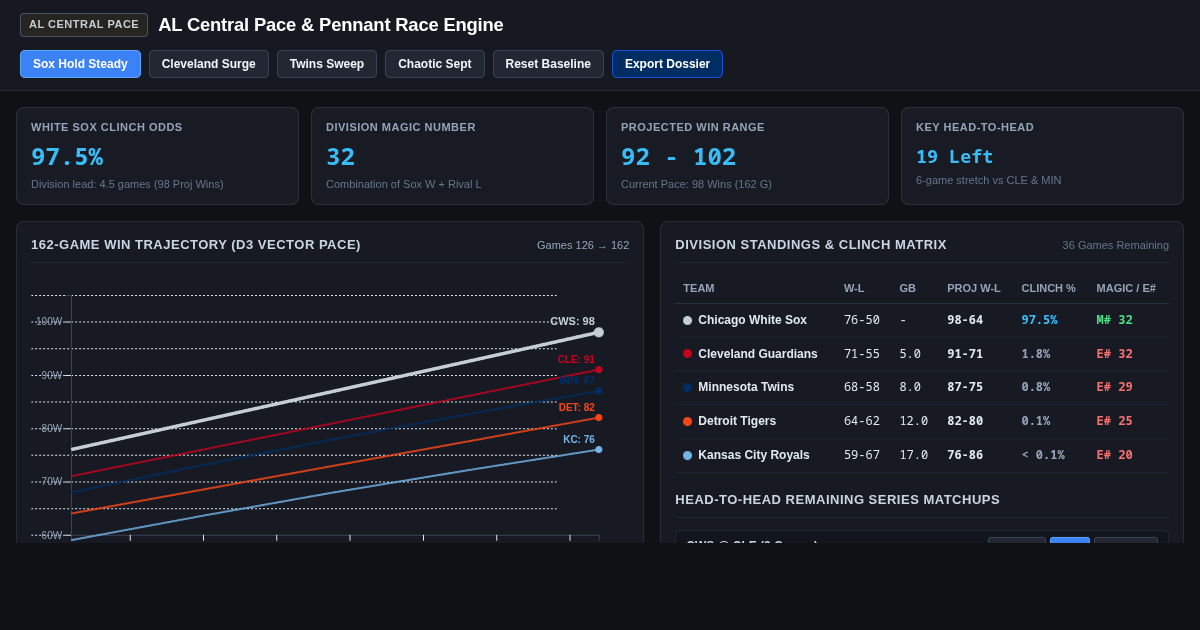Click the 92 - 102 win range value
The image size is (1200, 630).
coord(679,157)
